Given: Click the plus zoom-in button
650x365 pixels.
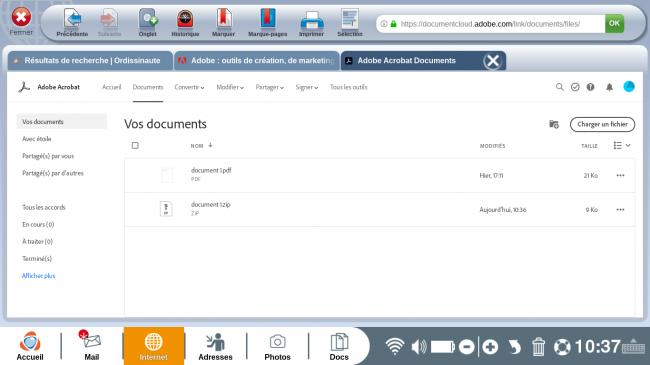Looking at the screenshot, I should (490, 347).
